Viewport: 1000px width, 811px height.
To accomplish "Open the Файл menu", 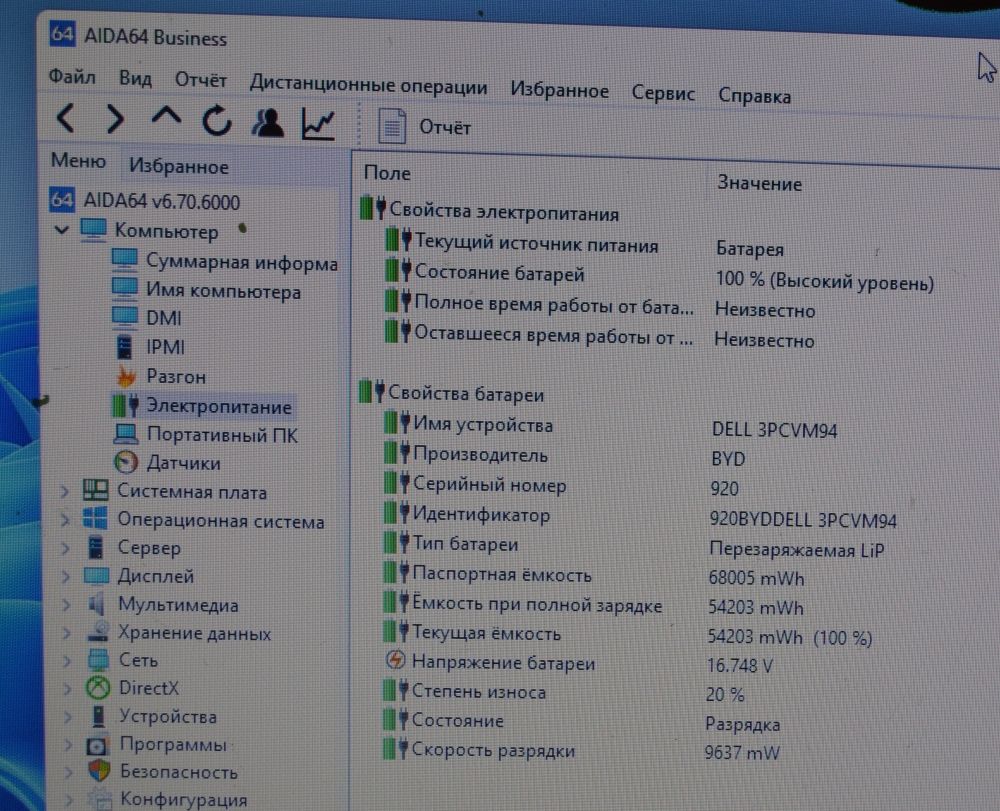I will click(x=72, y=77).
